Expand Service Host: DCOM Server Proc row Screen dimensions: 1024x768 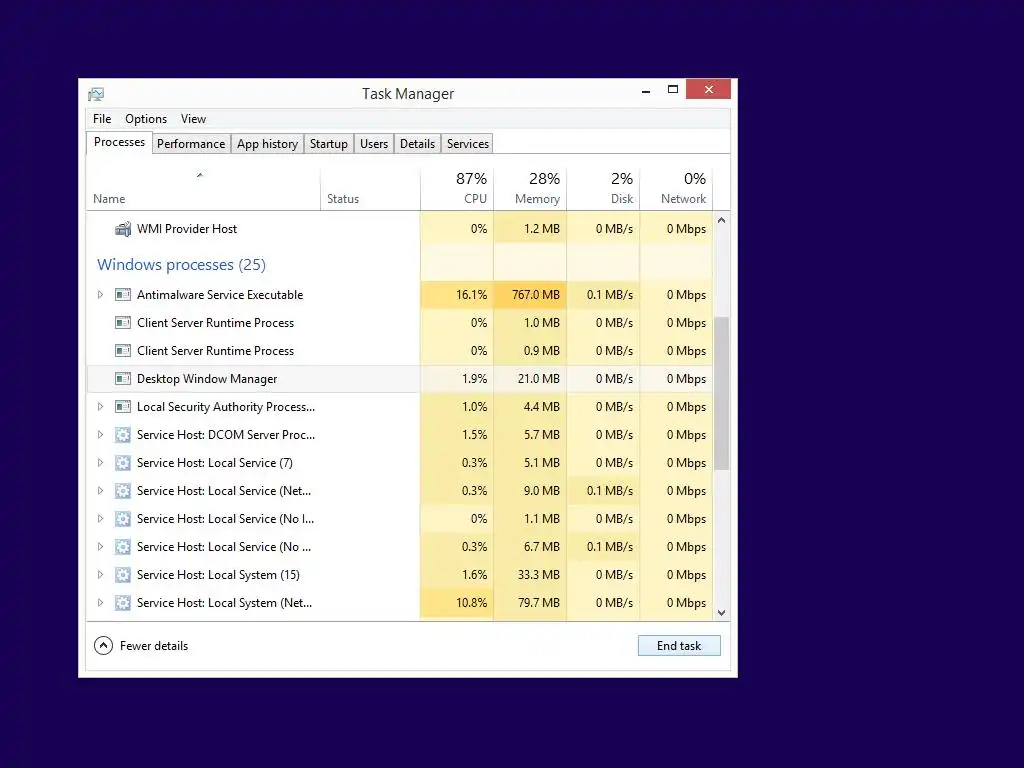click(100, 435)
